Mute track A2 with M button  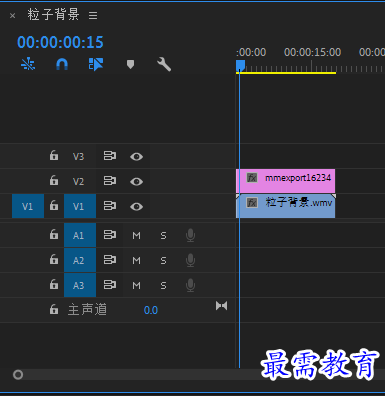[136, 260]
